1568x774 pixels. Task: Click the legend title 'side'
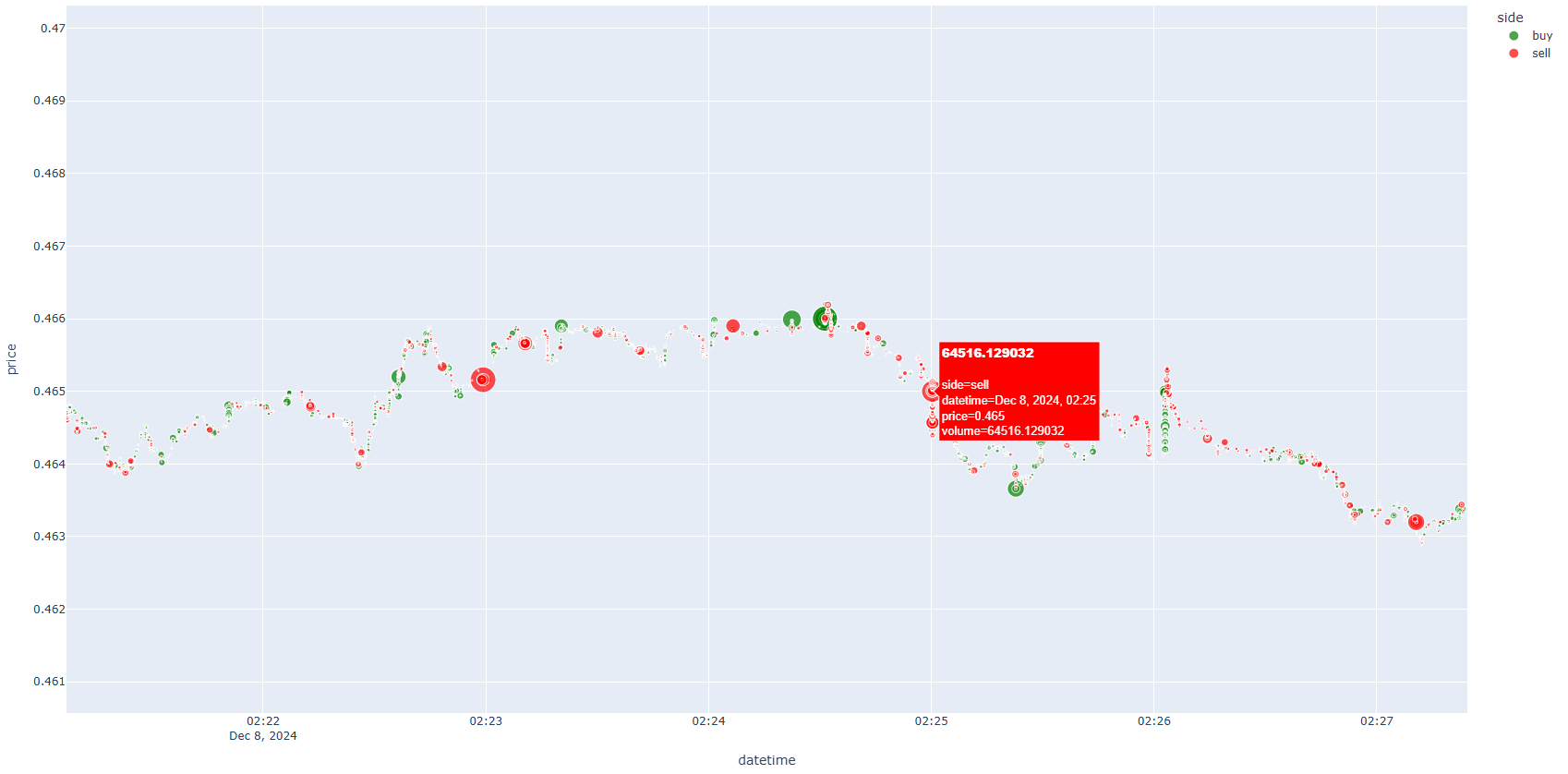click(1510, 18)
